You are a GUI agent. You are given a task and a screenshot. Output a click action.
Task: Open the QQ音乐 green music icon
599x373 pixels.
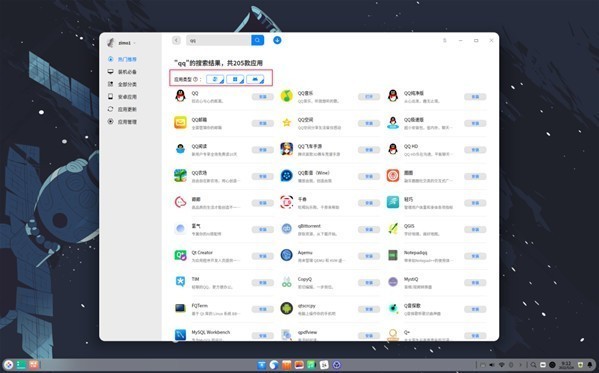pyautogui.click(x=287, y=96)
